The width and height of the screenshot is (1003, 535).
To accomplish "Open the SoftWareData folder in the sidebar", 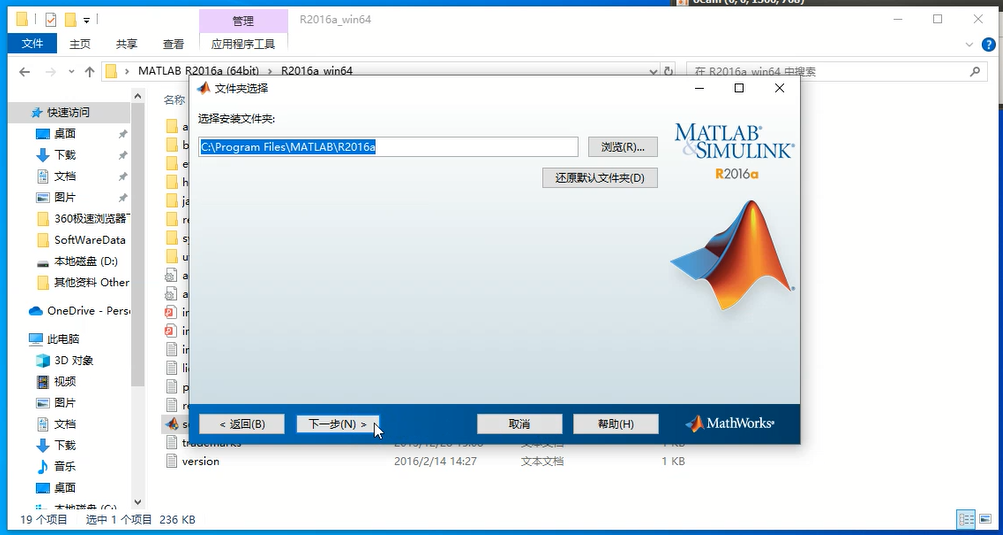I will pos(81,240).
